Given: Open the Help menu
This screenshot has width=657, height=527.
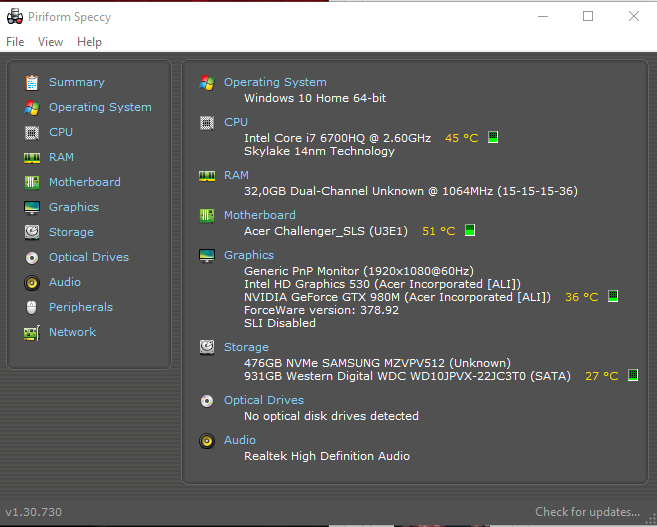Looking at the screenshot, I should [x=89, y=42].
